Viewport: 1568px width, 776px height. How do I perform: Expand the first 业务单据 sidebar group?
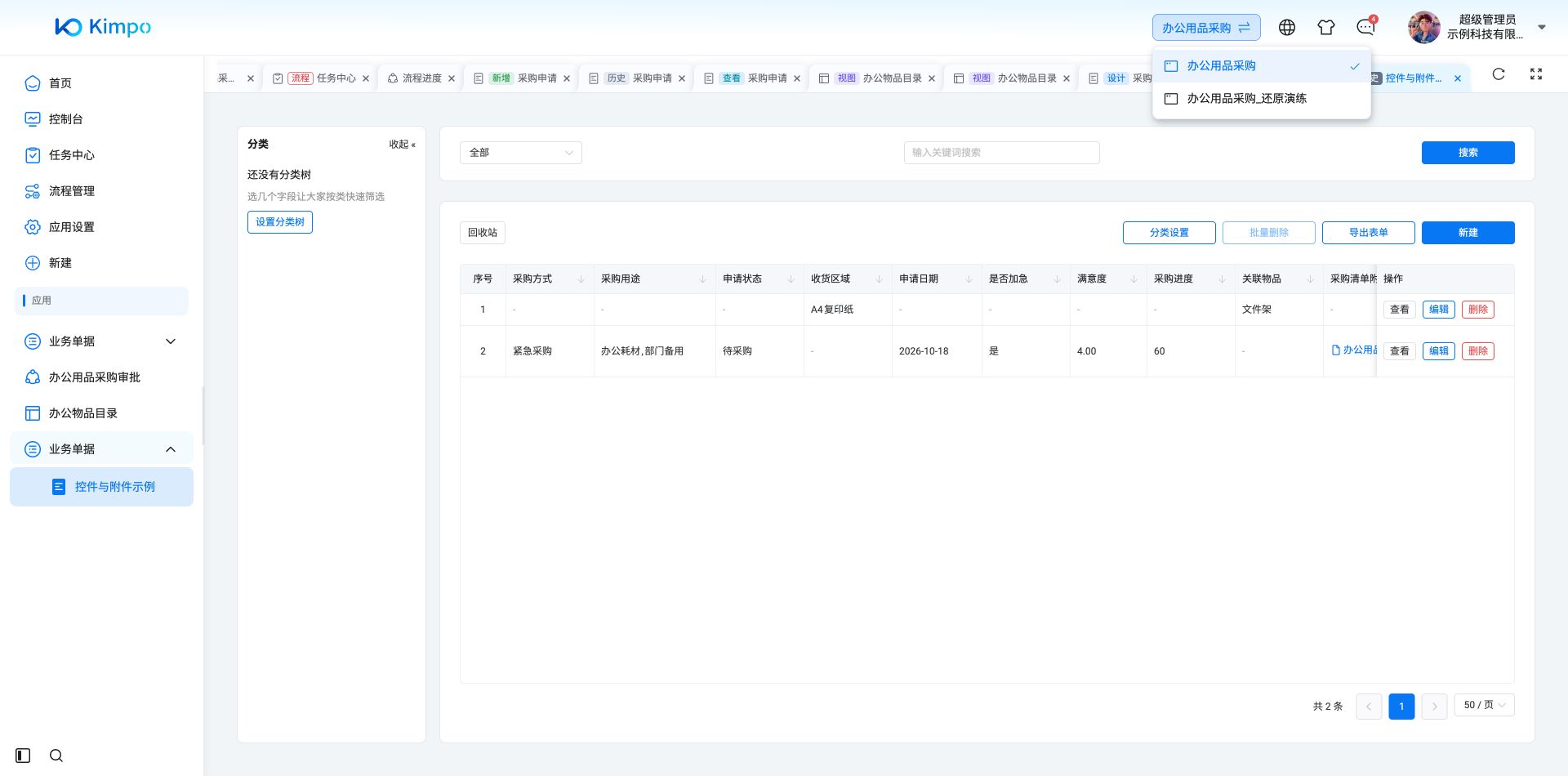[x=101, y=341]
